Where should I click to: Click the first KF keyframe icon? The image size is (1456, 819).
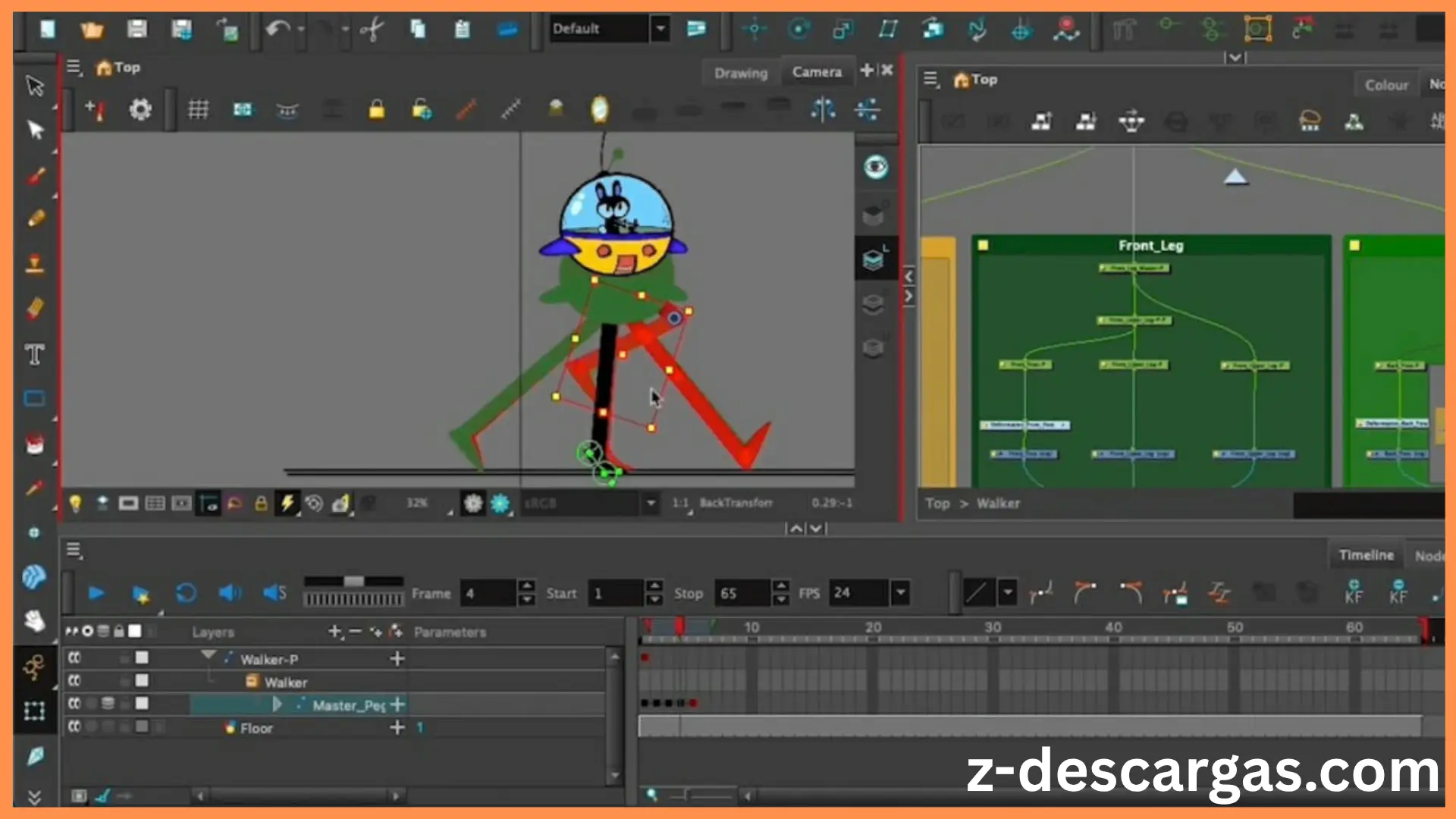pos(1354,591)
